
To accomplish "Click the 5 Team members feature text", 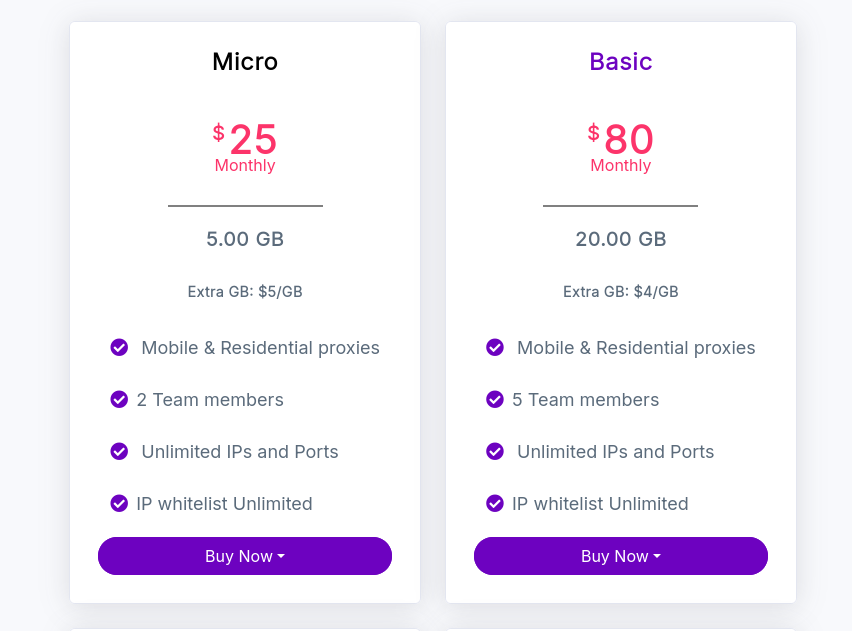I will point(586,400).
